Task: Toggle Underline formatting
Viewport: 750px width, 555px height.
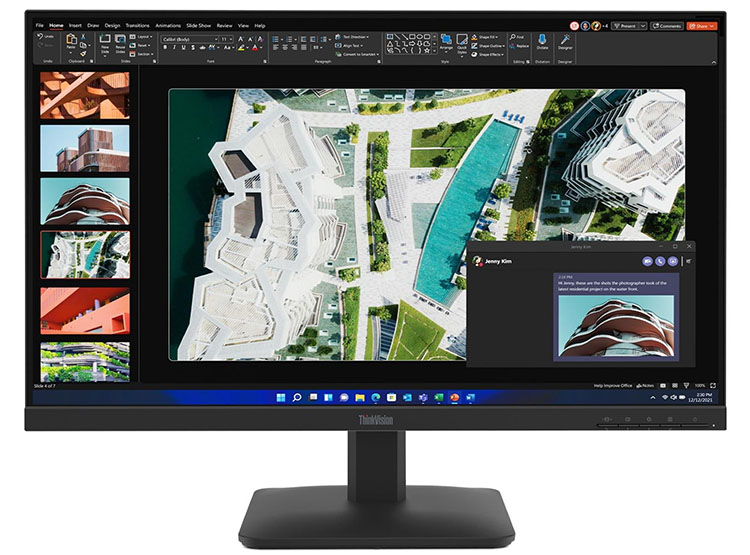Action: click(x=183, y=48)
